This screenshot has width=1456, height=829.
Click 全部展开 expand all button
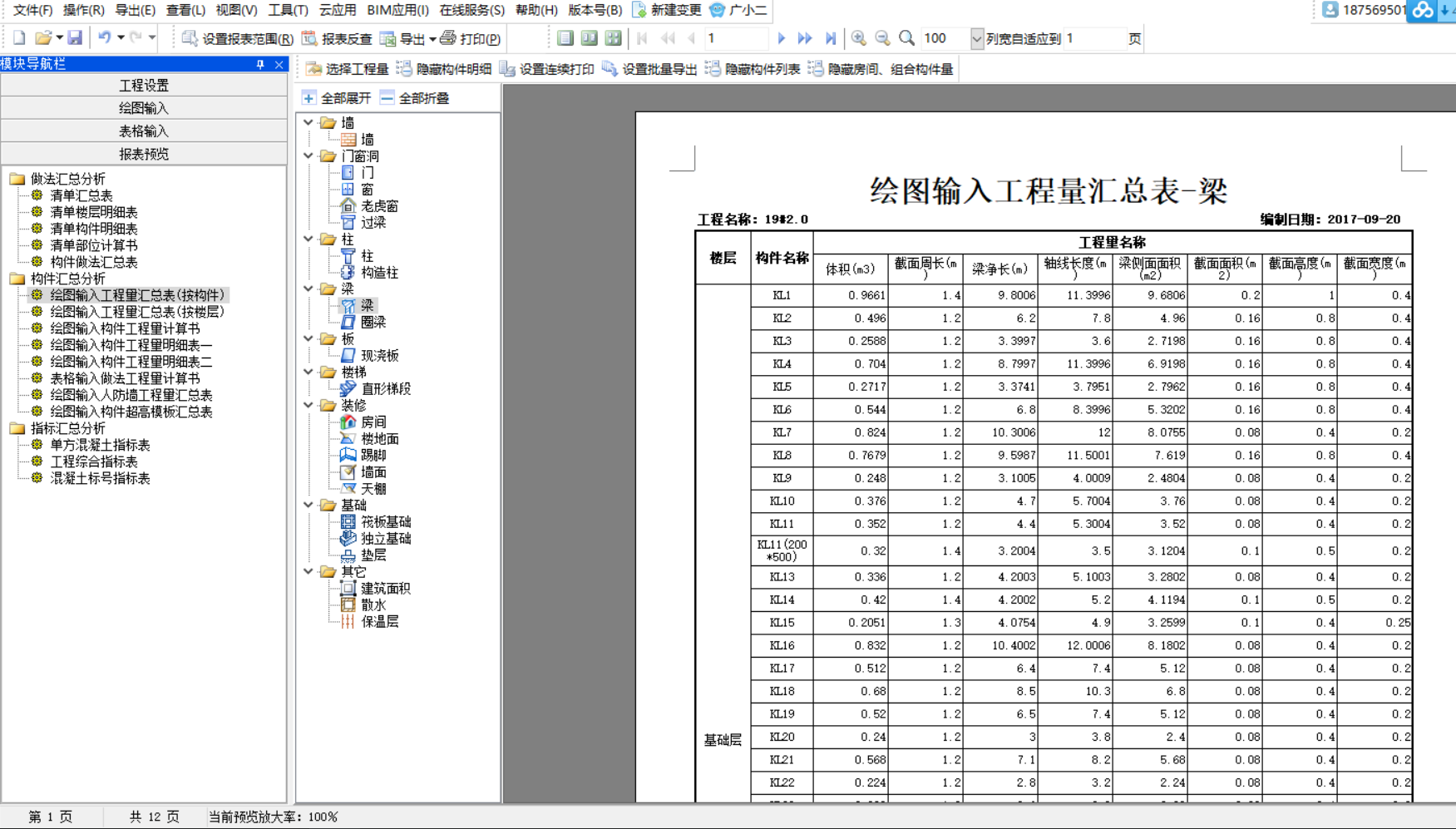pos(336,98)
